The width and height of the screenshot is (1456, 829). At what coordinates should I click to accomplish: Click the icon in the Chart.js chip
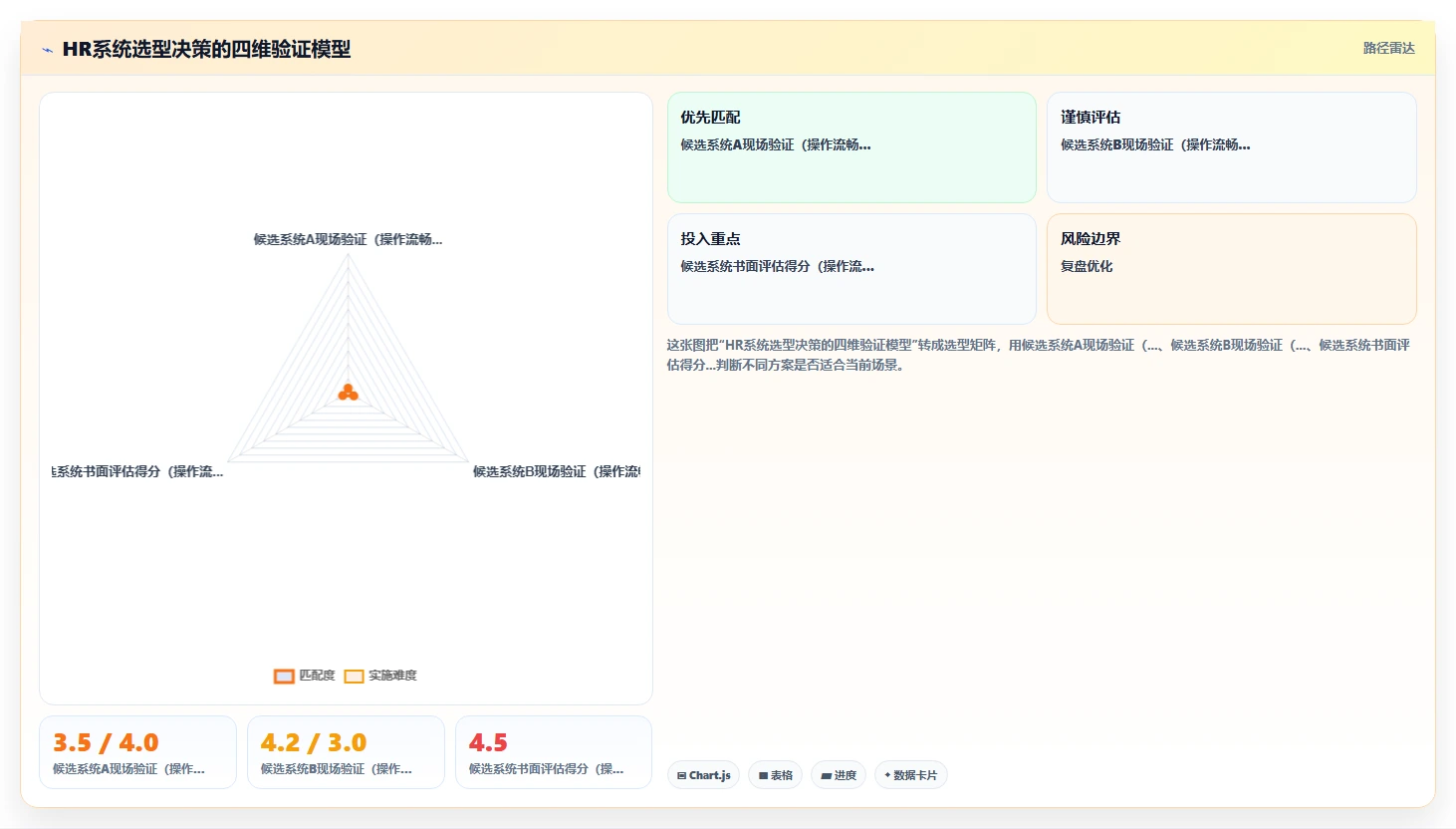[x=681, y=775]
